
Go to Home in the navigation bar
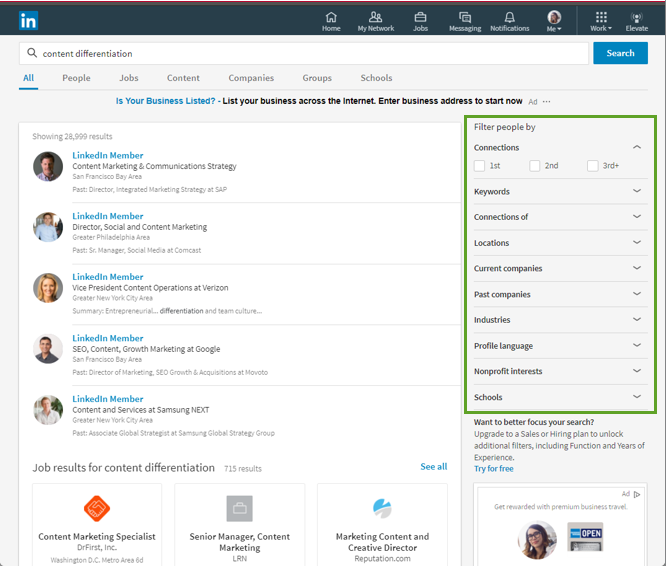[331, 21]
